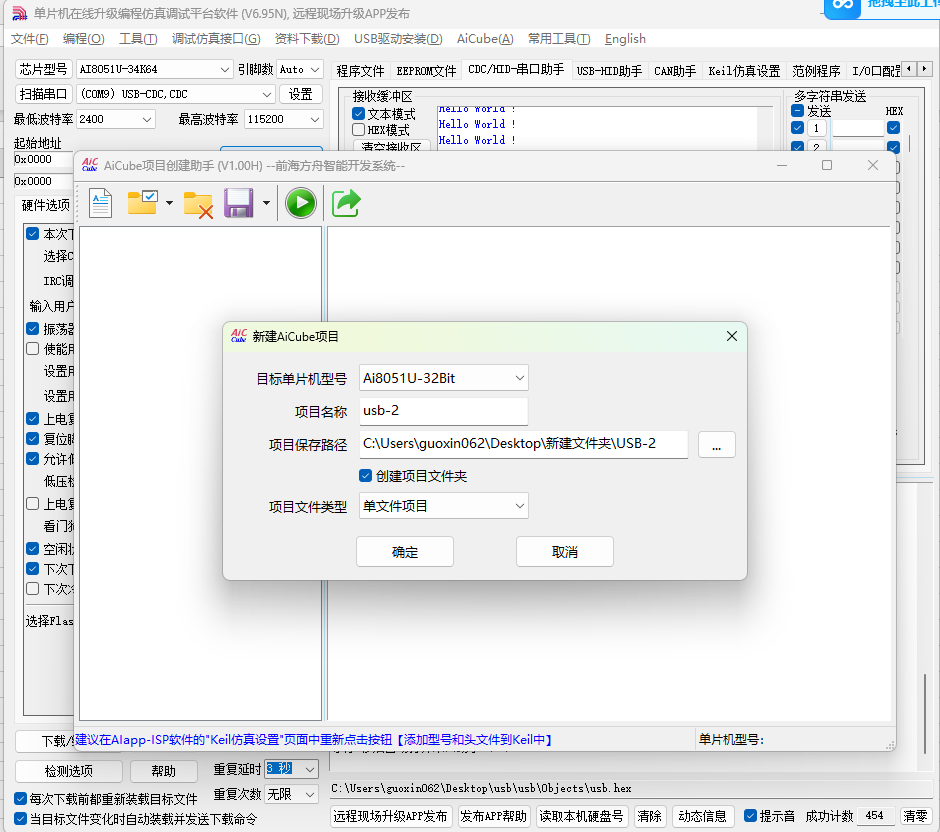Click the 发布APP帮助 button

point(493,816)
